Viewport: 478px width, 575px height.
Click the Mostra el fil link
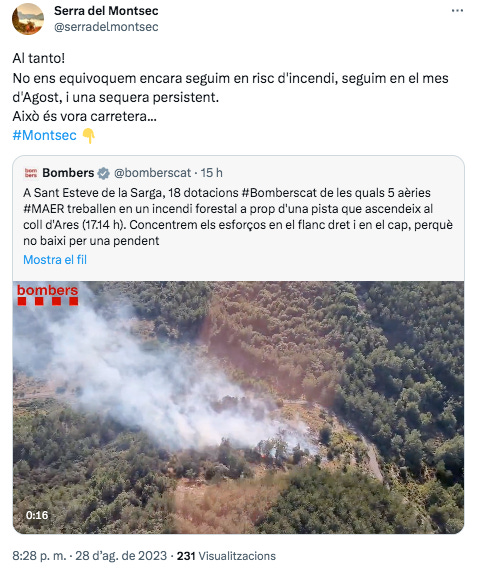[55, 260]
